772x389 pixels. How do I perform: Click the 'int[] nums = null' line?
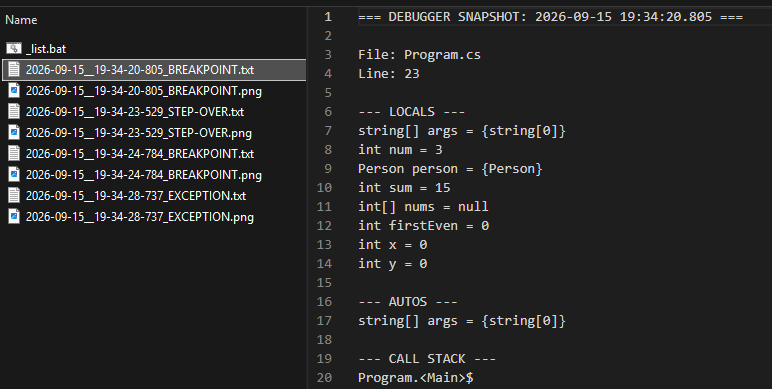tap(423, 206)
